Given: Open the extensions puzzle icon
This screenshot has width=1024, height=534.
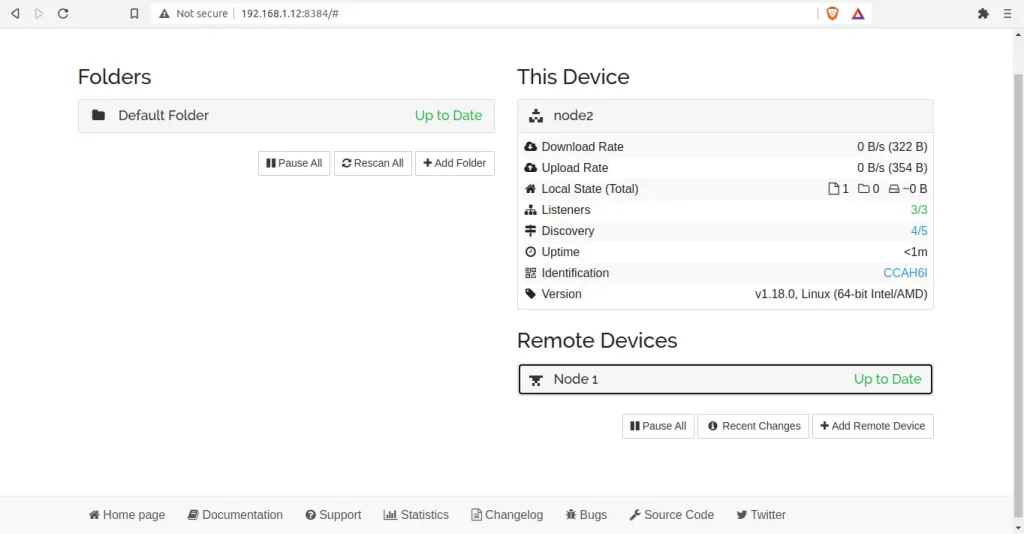Looking at the screenshot, I should (983, 13).
